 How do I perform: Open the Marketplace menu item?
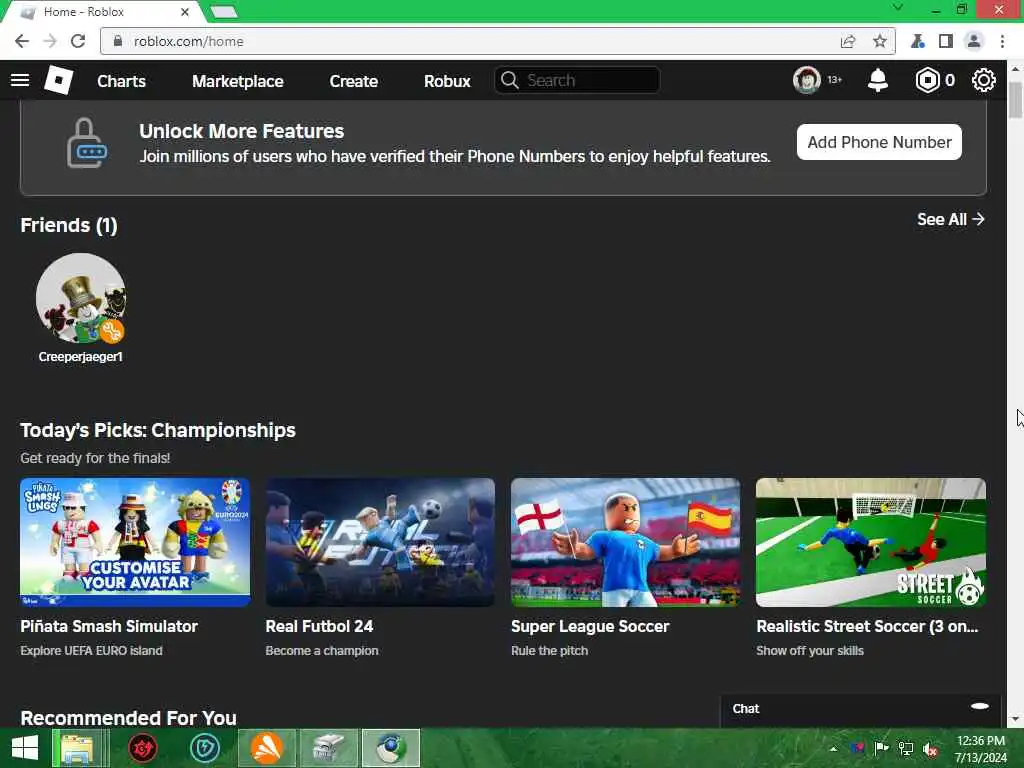click(x=238, y=81)
